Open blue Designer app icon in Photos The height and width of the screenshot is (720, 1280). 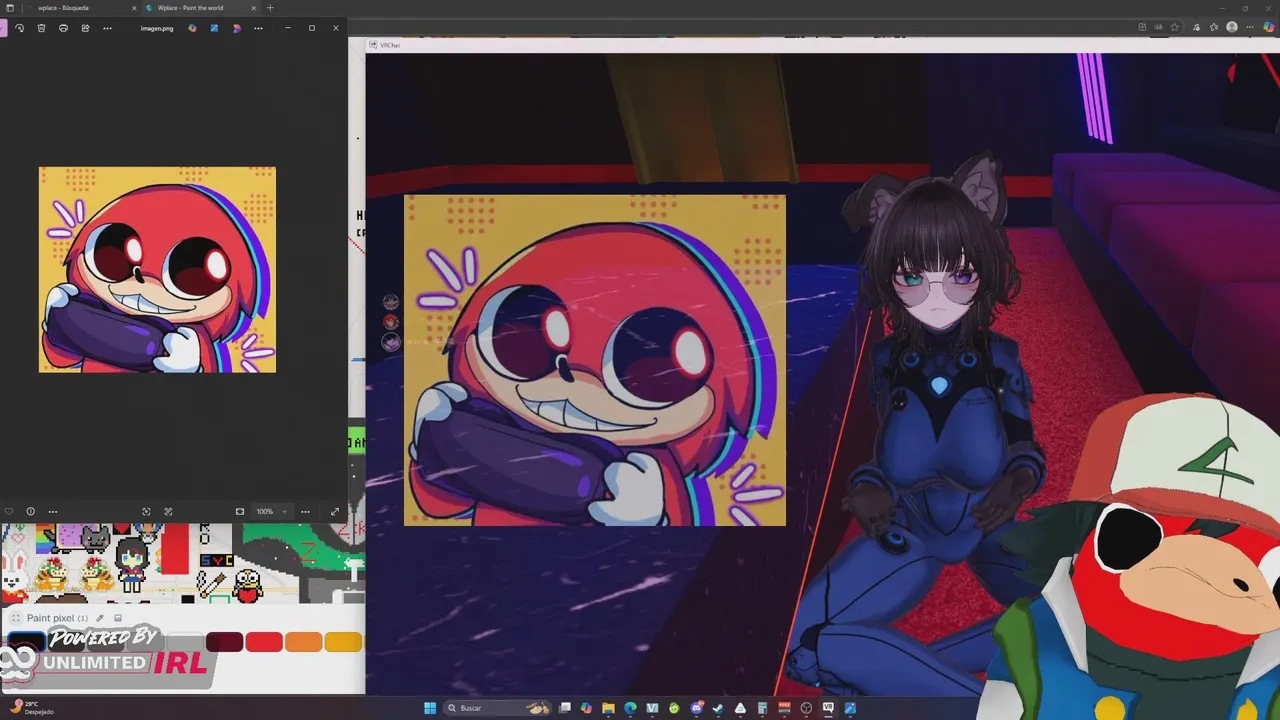pos(214,28)
